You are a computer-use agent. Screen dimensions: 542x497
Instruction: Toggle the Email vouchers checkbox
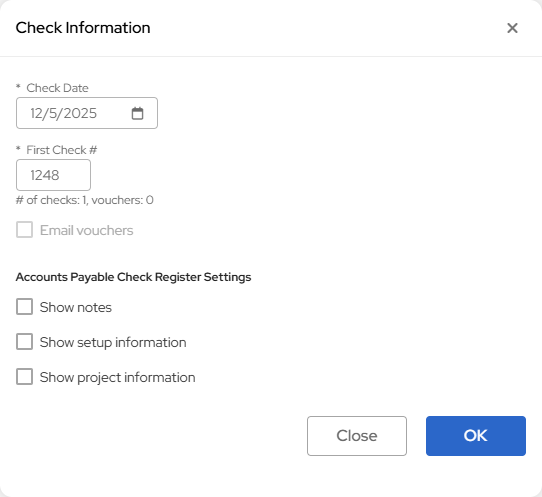[x=25, y=230]
